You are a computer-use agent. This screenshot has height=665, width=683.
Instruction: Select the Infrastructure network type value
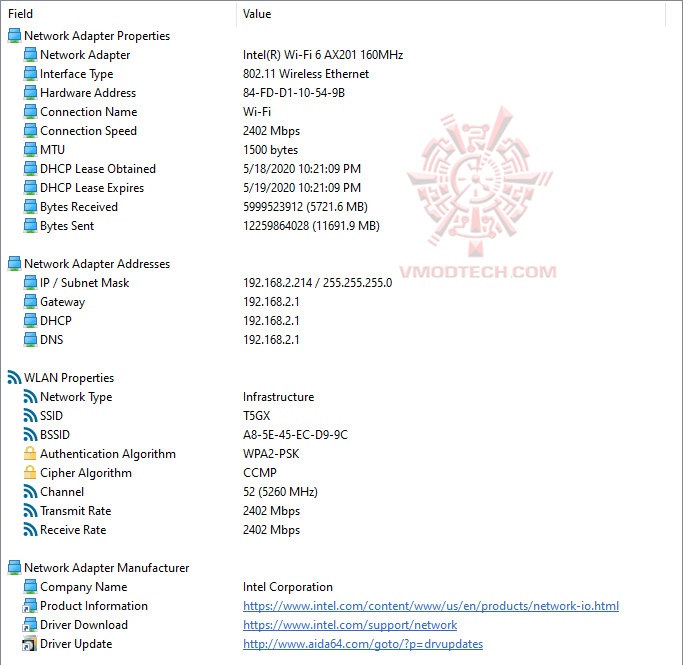(278, 397)
